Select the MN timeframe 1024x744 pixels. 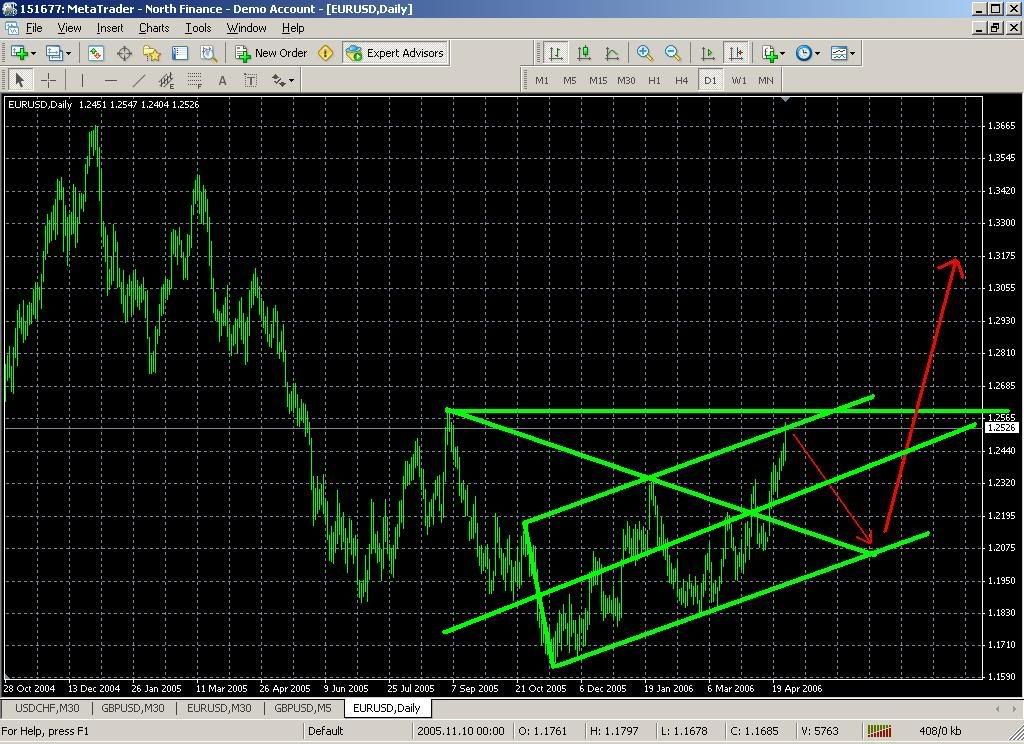[766, 80]
